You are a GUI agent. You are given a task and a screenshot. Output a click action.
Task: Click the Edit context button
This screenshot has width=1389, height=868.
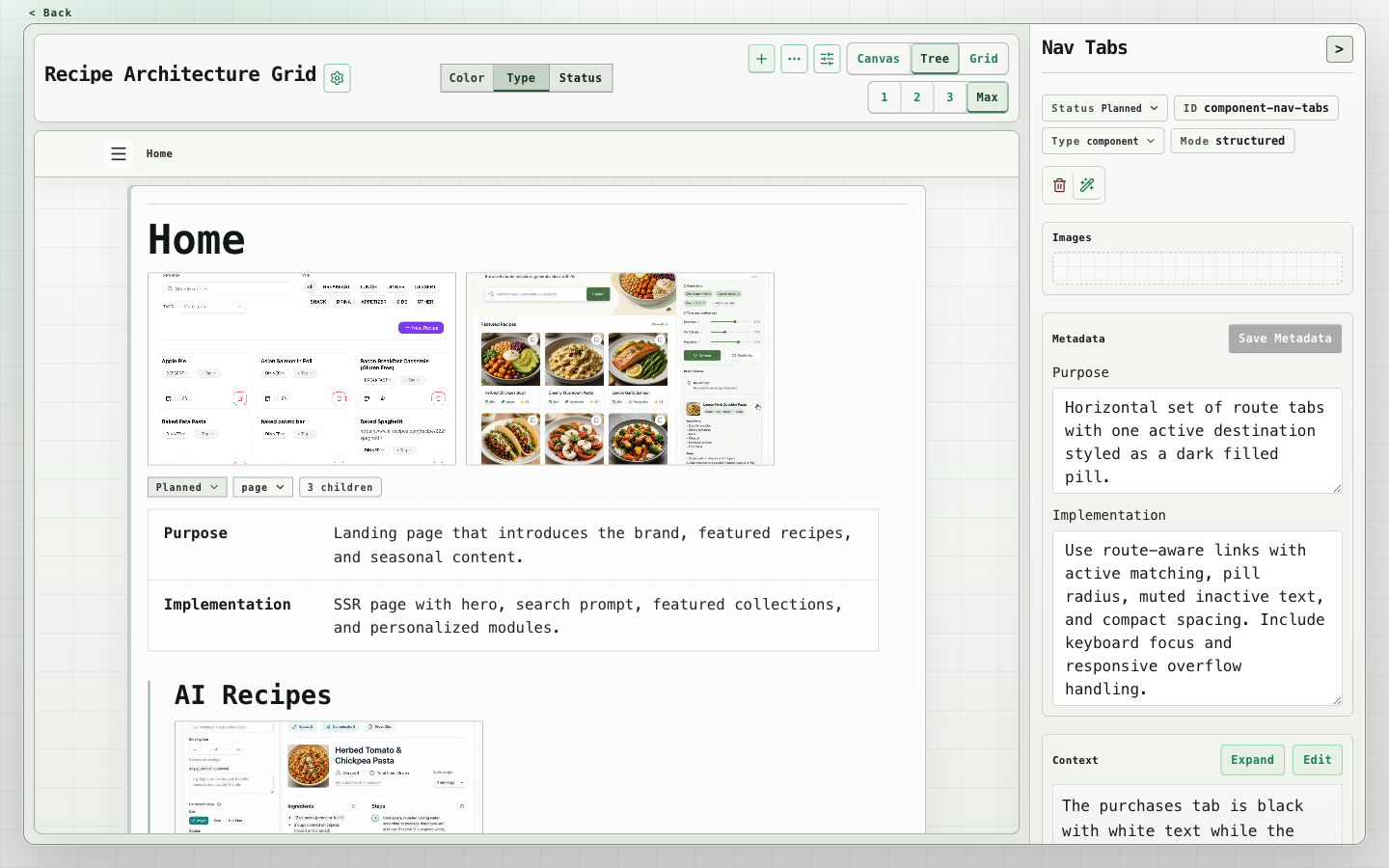(x=1318, y=760)
